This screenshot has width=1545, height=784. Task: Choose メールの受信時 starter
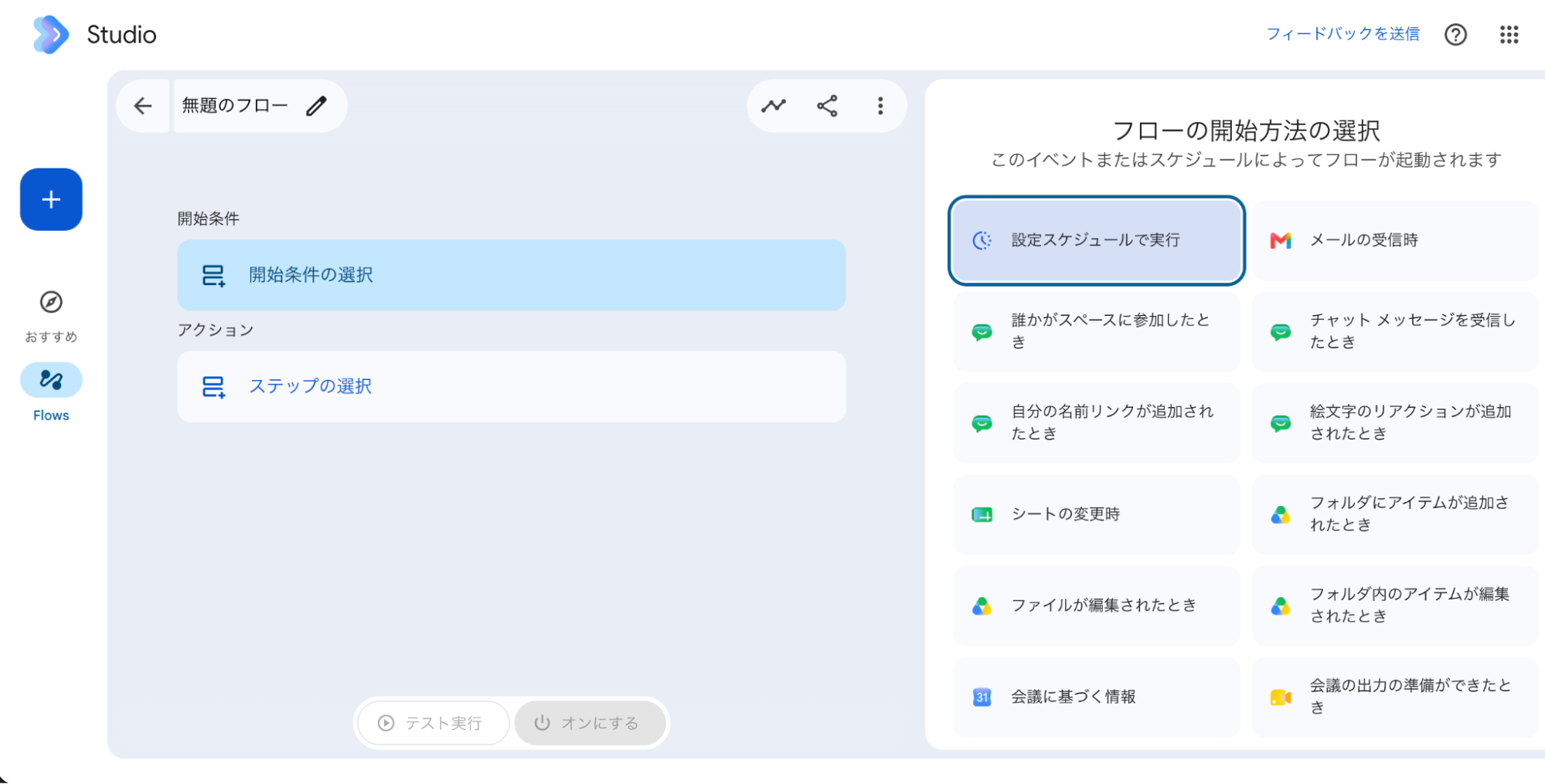(1395, 240)
